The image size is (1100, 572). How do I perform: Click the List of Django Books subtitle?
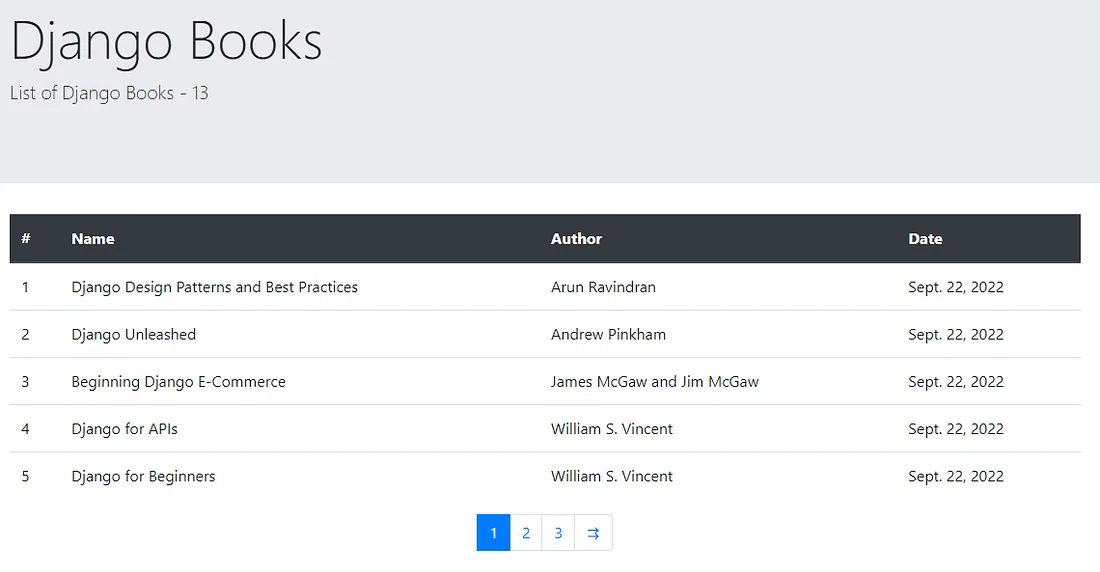point(109,93)
